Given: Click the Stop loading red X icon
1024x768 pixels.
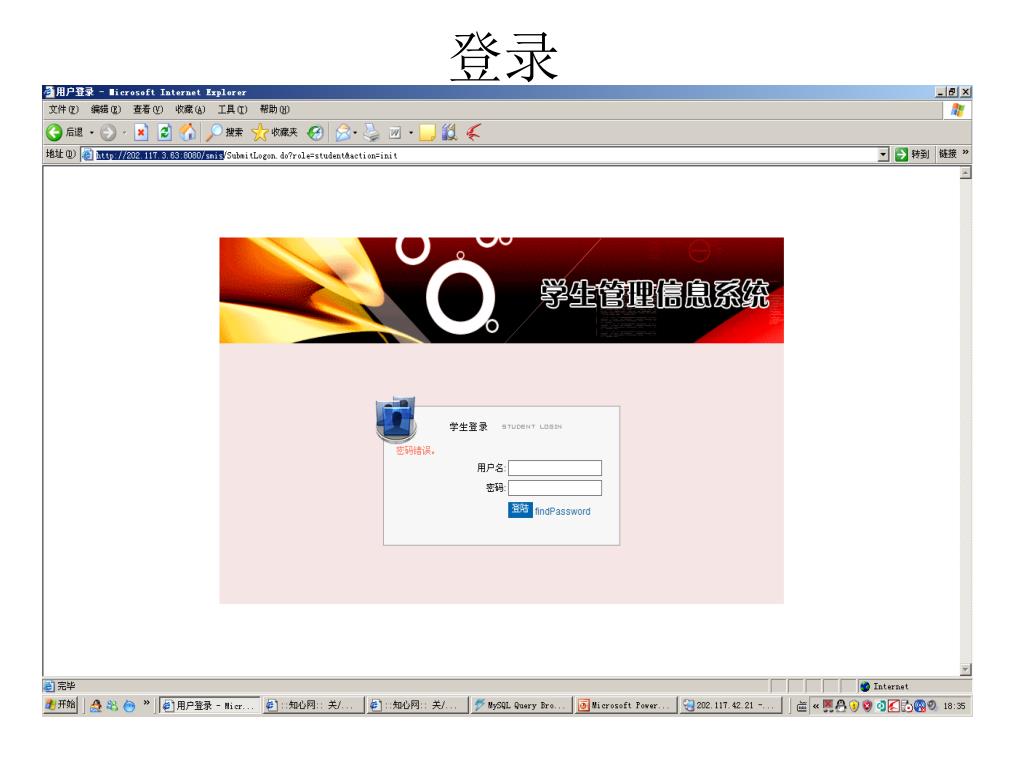Looking at the screenshot, I should pyautogui.click(x=140, y=133).
